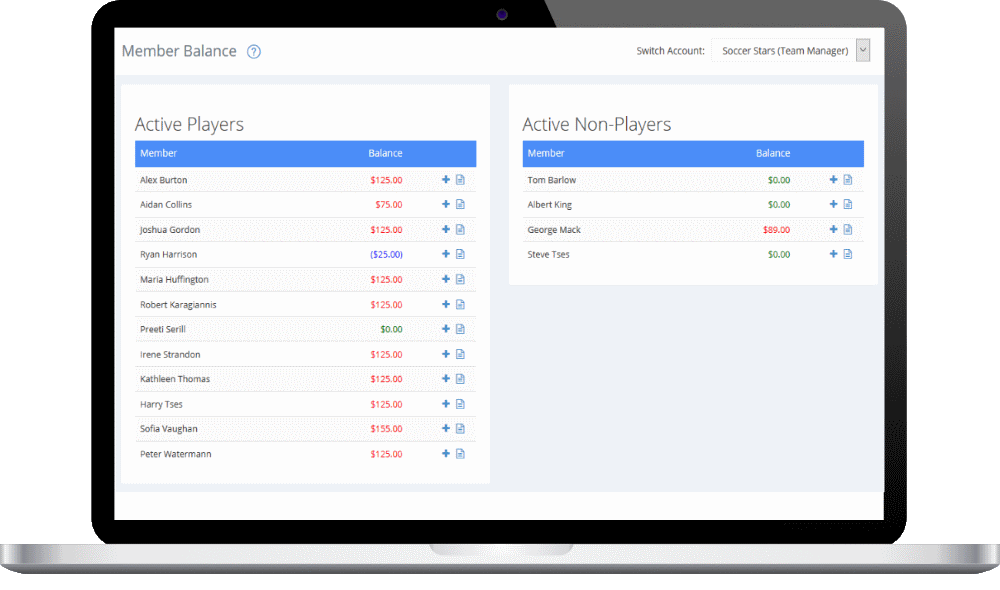Add transaction for Joshua Gordon
This screenshot has width=1000, height=590.
tap(446, 229)
